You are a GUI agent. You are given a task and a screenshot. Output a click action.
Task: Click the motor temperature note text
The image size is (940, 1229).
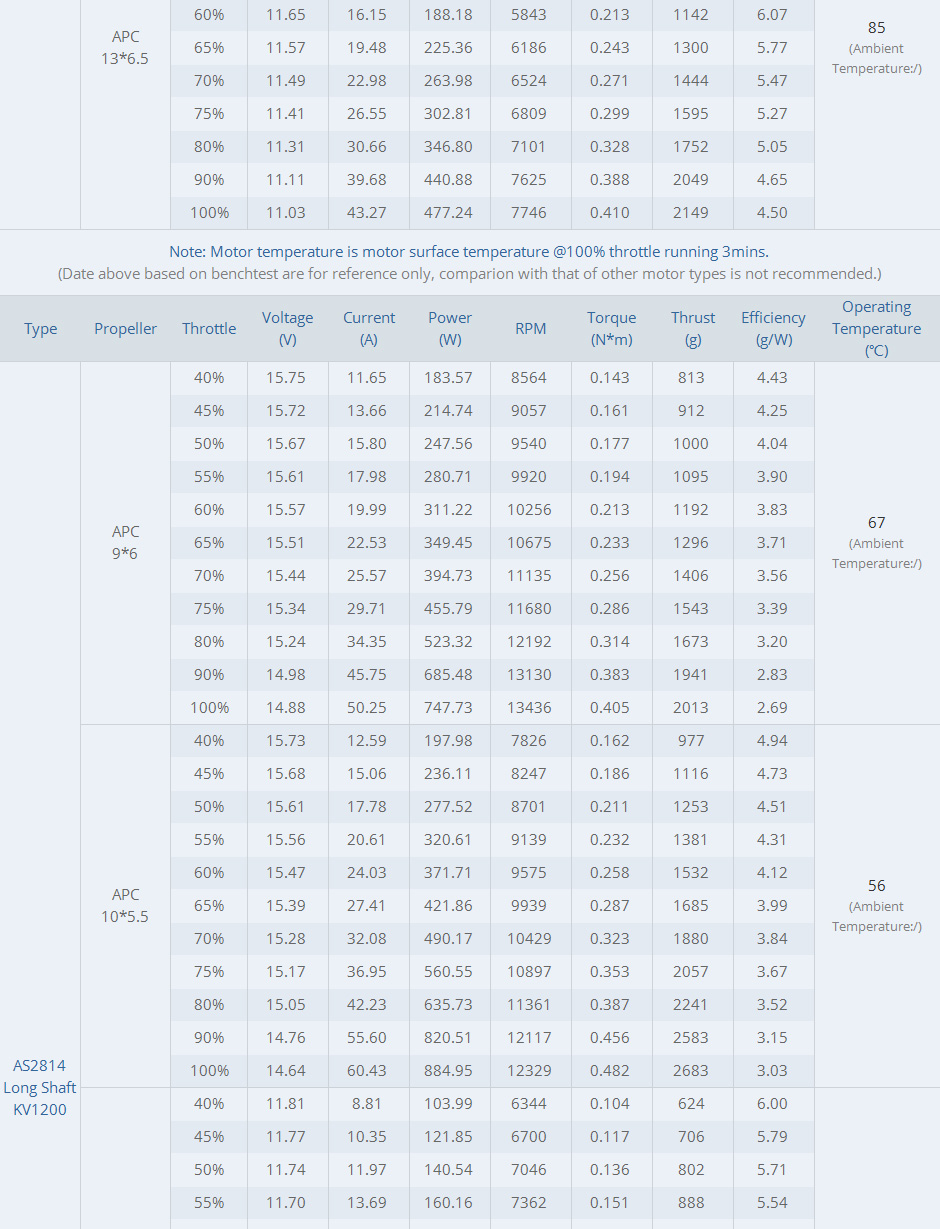(469, 252)
